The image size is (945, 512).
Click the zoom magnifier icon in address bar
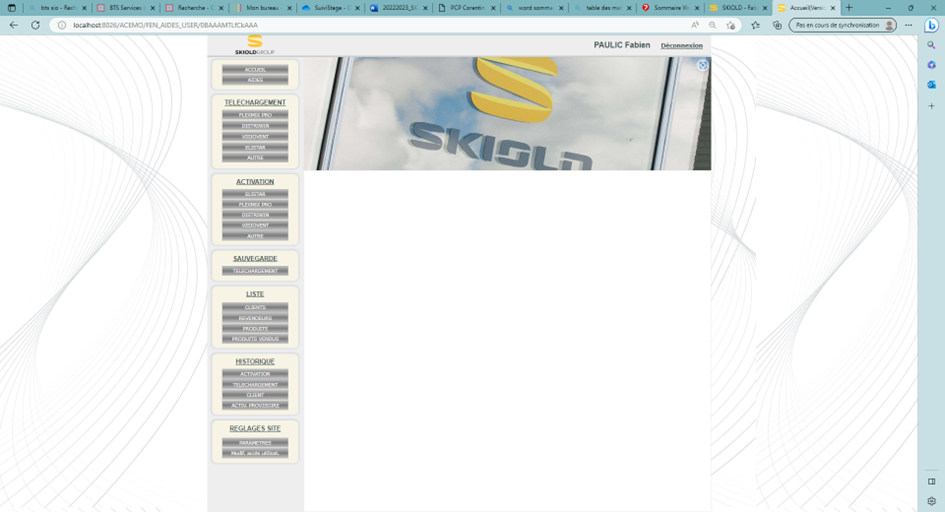(x=712, y=25)
